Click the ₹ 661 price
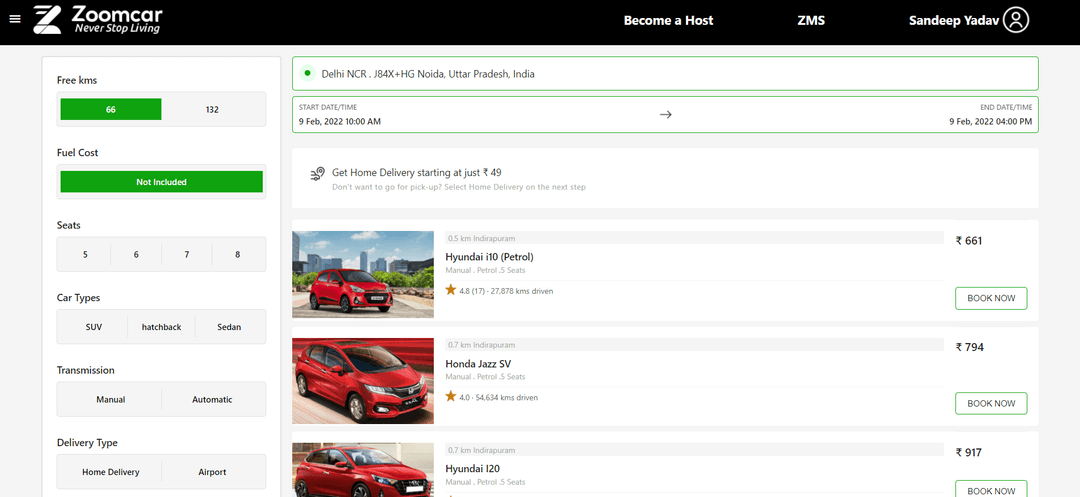Image resolution: width=1080 pixels, height=497 pixels. [x=969, y=240]
